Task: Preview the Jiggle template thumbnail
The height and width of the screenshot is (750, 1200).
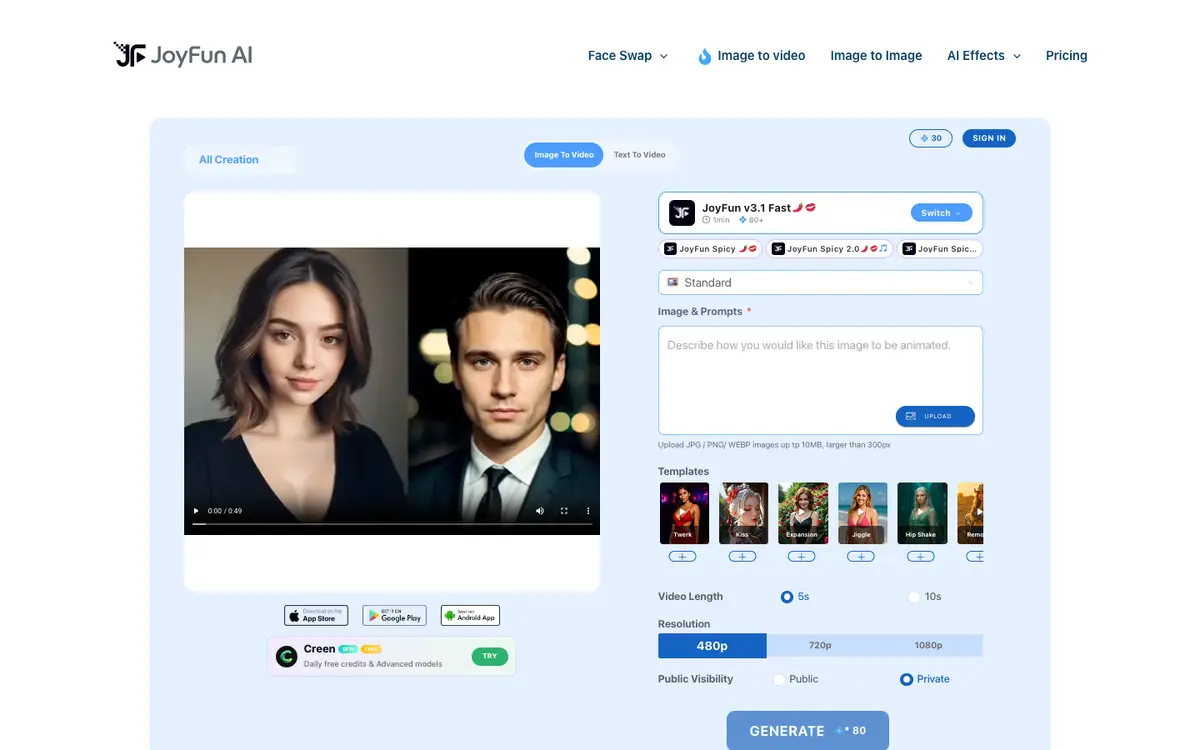Action: (x=862, y=513)
